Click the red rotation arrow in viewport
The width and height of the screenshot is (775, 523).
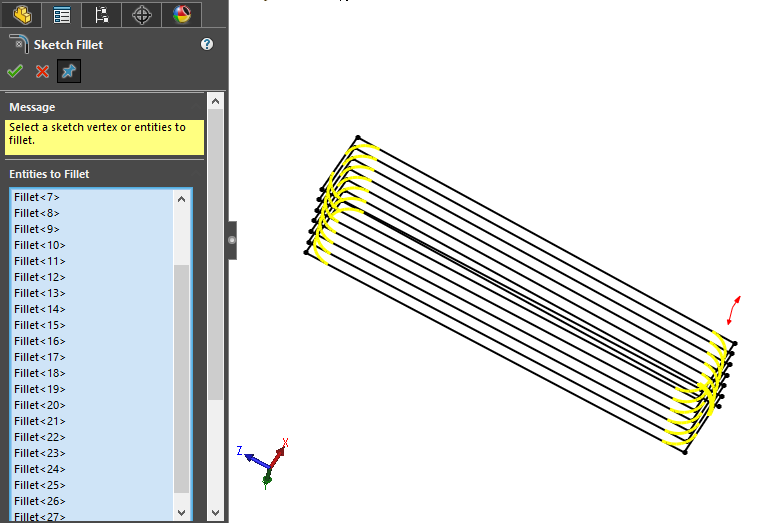click(733, 310)
